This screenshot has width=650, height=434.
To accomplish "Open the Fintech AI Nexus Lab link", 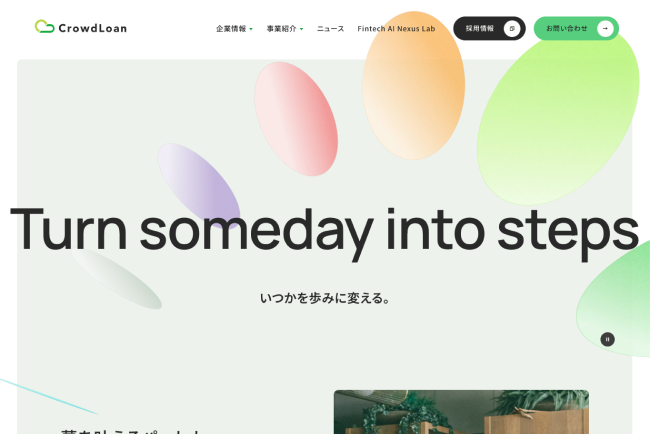I will [x=396, y=29].
